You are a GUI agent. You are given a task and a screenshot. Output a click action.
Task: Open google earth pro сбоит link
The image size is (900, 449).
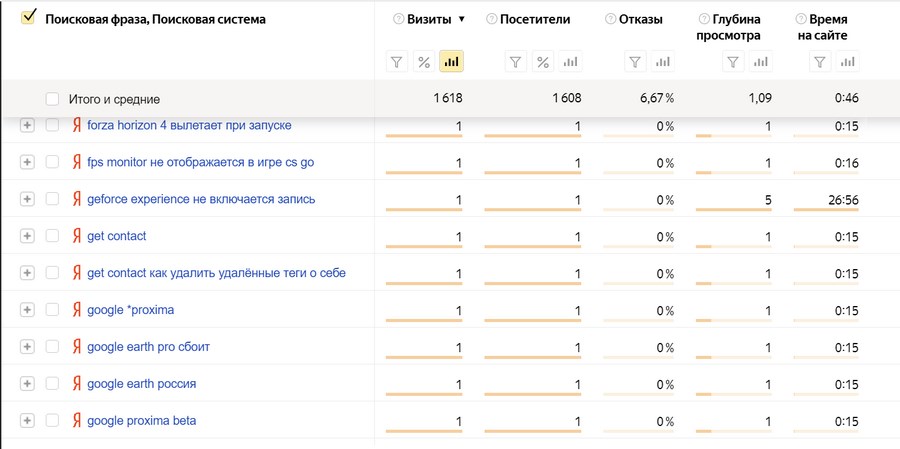tap(149, 347)
